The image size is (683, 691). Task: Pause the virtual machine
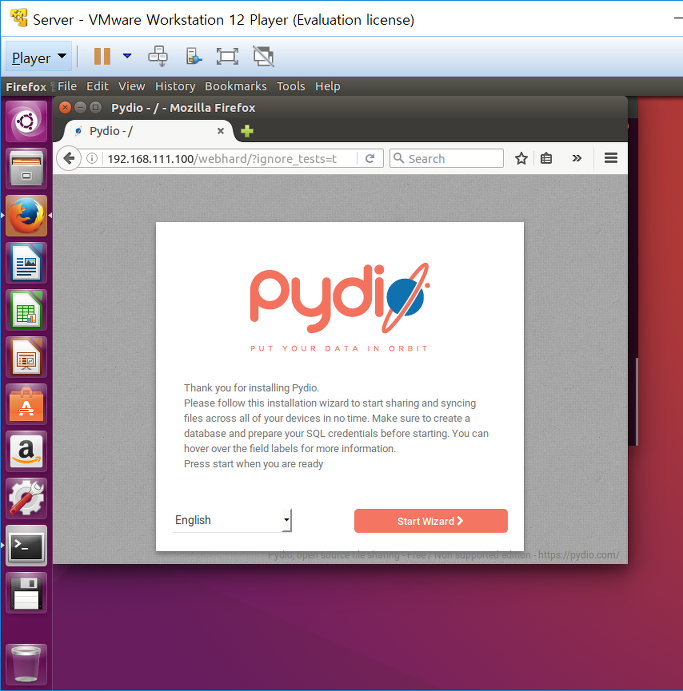[x=102, y=56]
